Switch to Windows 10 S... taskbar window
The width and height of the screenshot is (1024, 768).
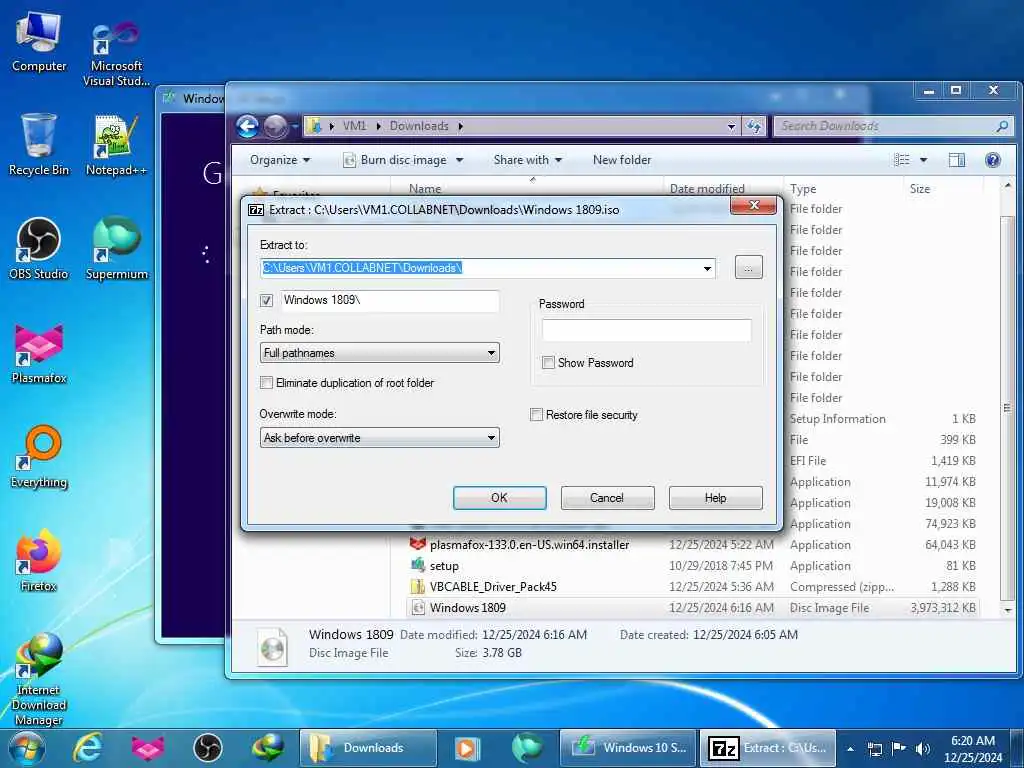[x=629, y=748]
